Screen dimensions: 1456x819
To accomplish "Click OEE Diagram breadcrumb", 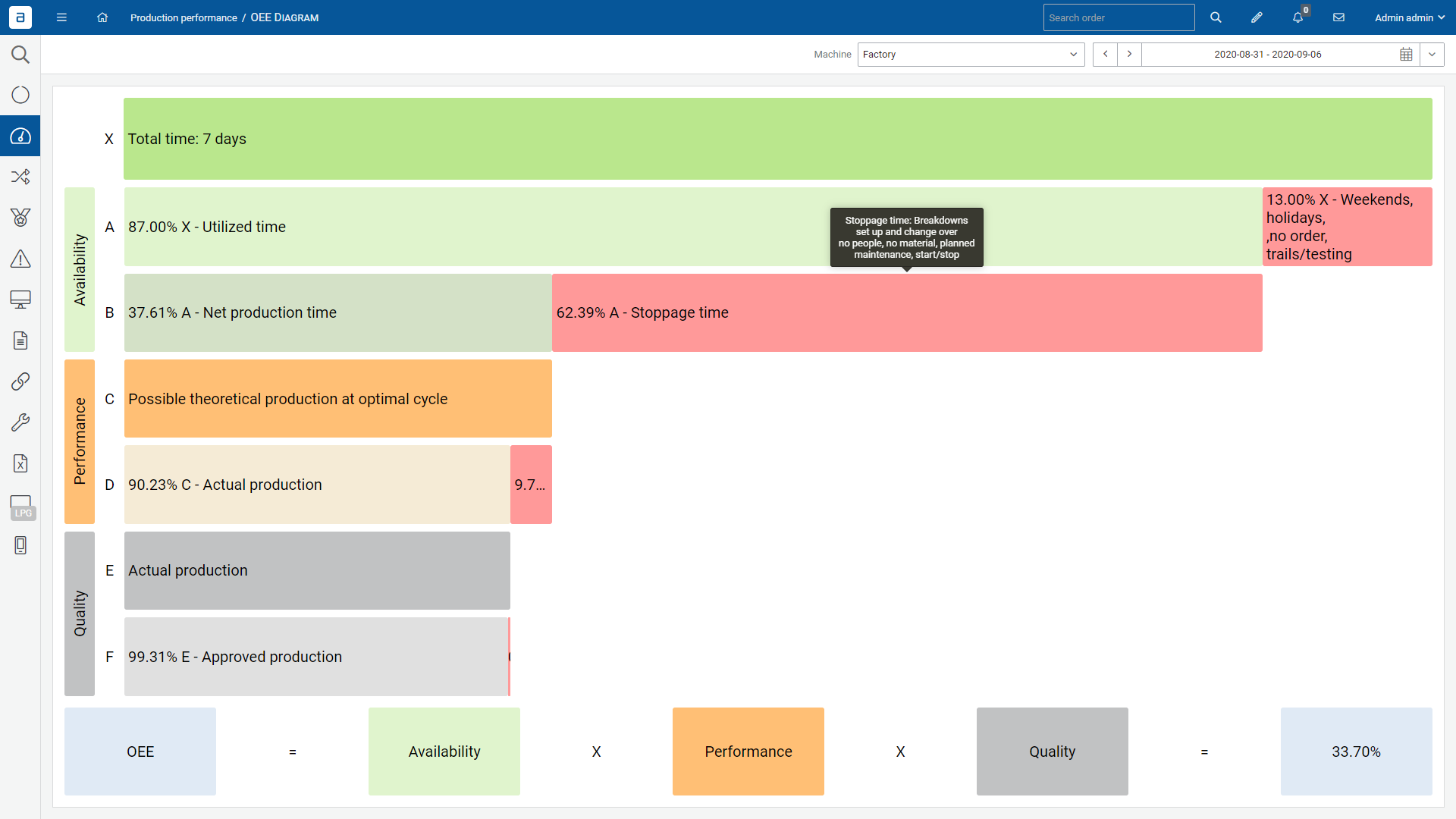I will click(284, 17).
